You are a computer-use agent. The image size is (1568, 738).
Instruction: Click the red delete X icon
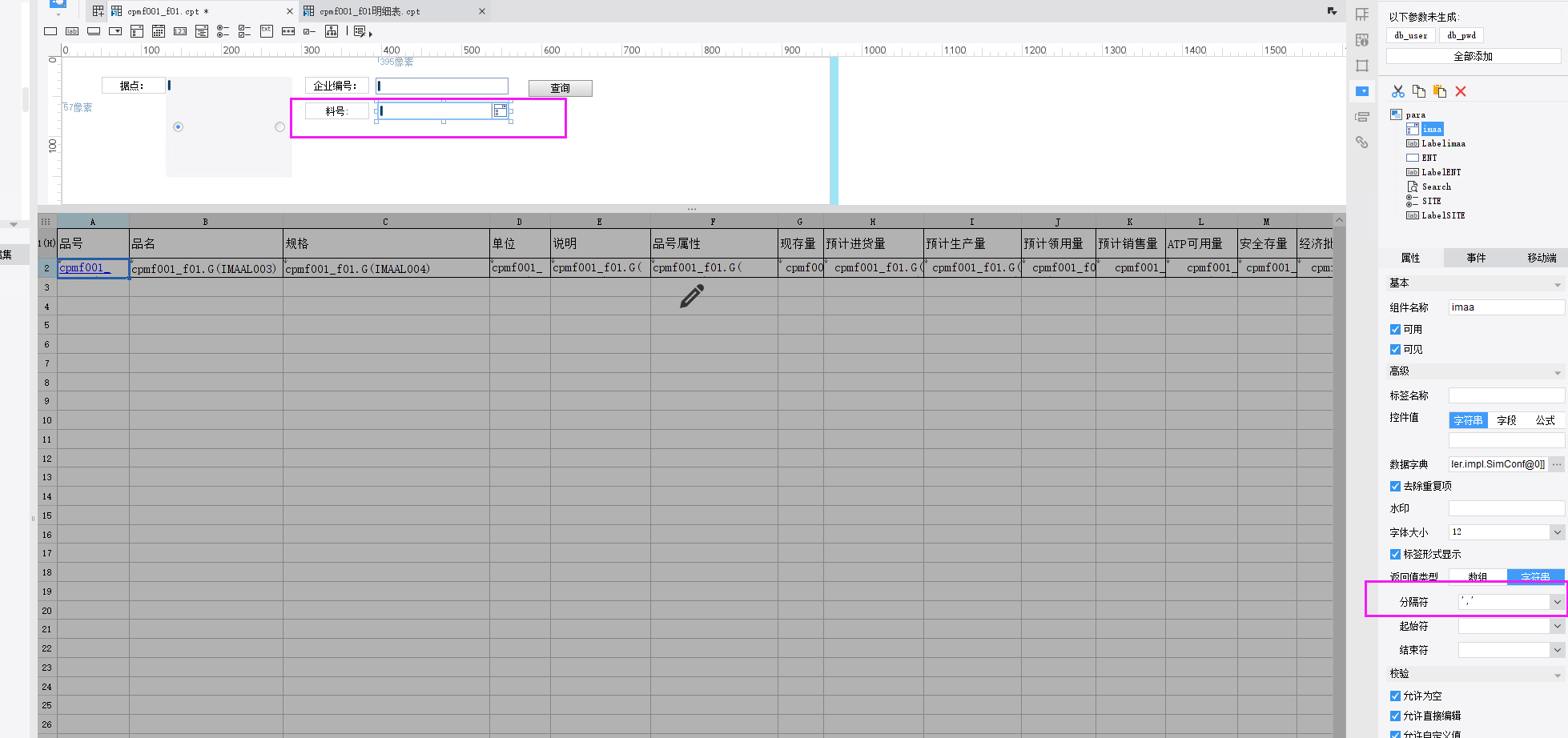[1461, 91]
